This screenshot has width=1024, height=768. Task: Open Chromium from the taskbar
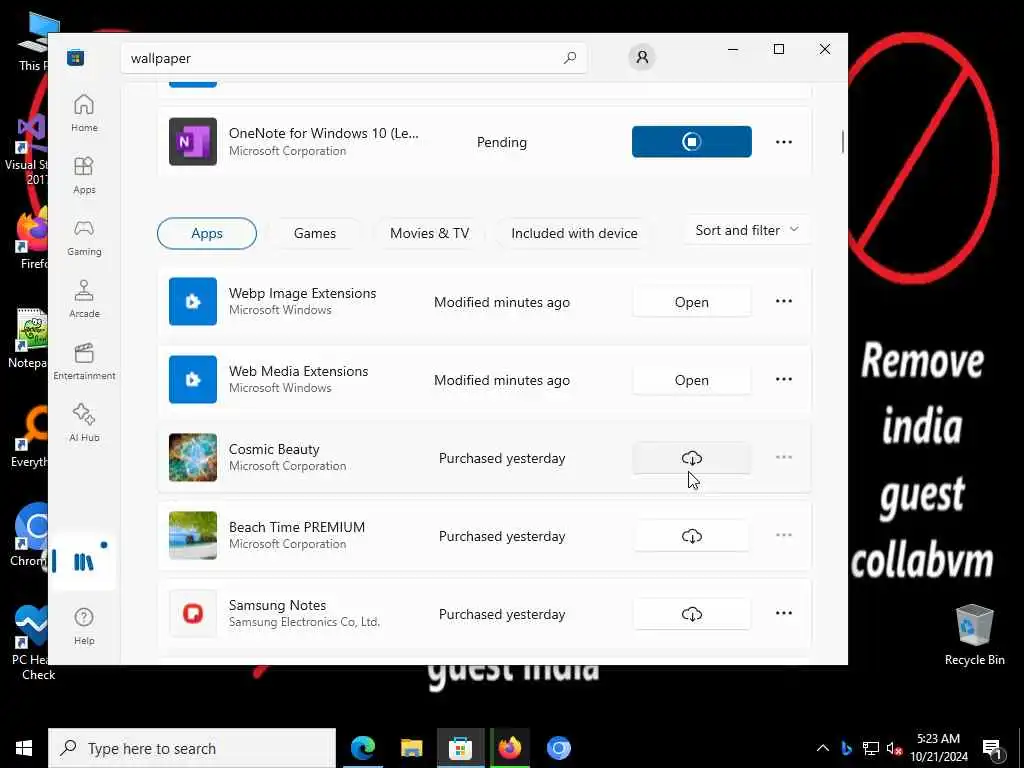(x=559, y=748)
